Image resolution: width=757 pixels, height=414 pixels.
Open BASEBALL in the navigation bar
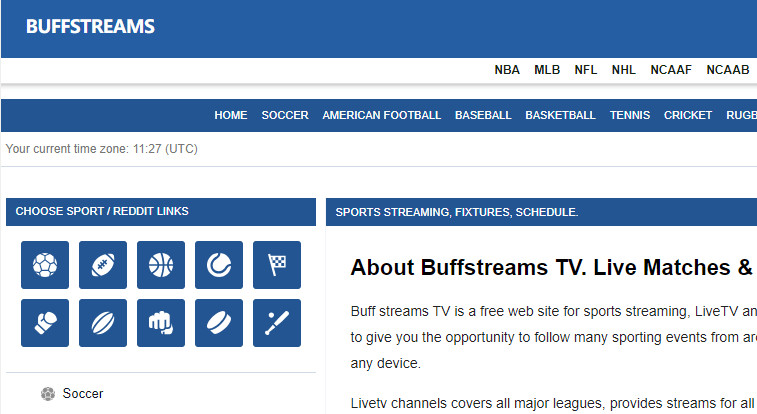[483, 115]
